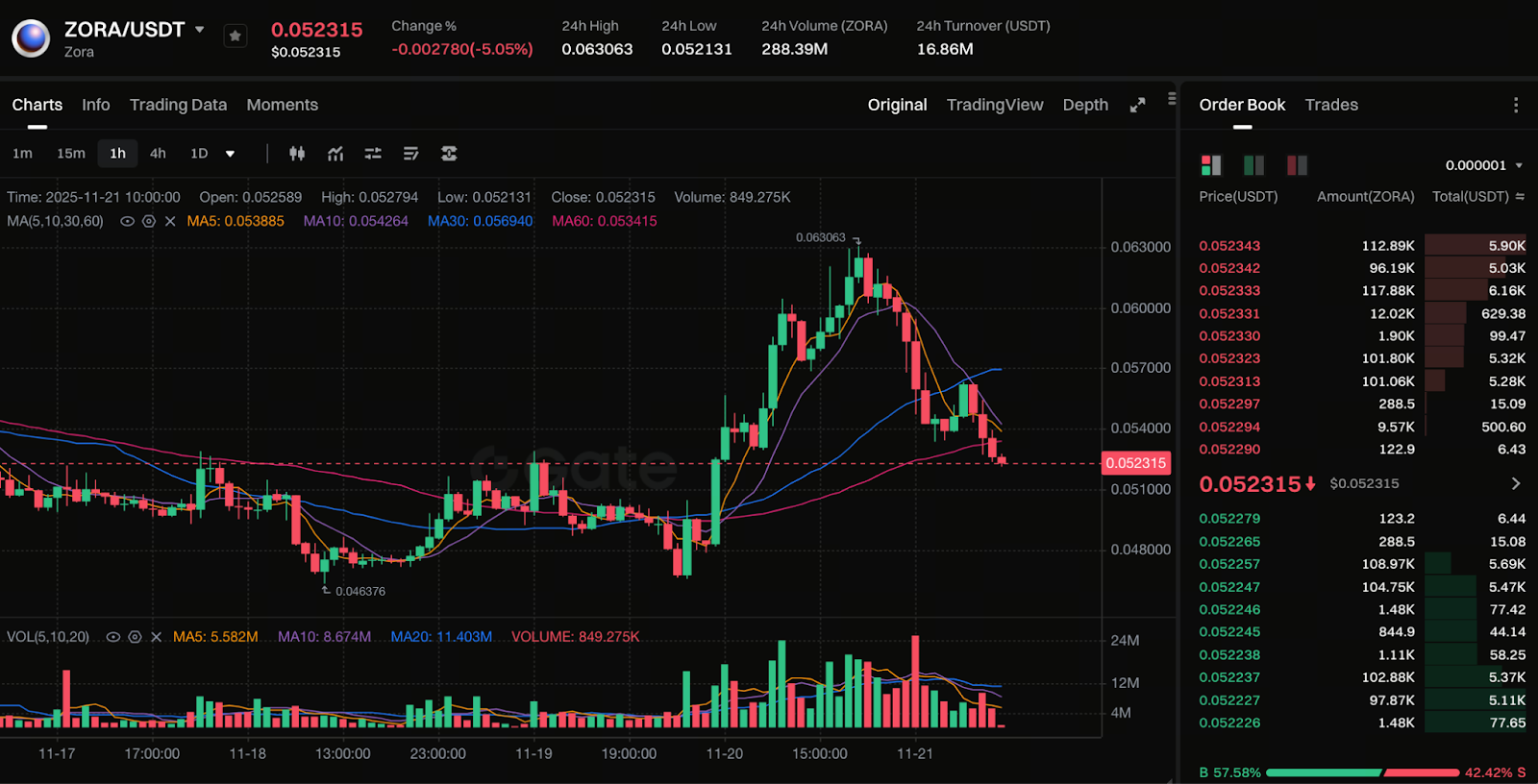Screen dimensions: 1538x784
Task: Switch to the Trades tab
Action: 1331,105
